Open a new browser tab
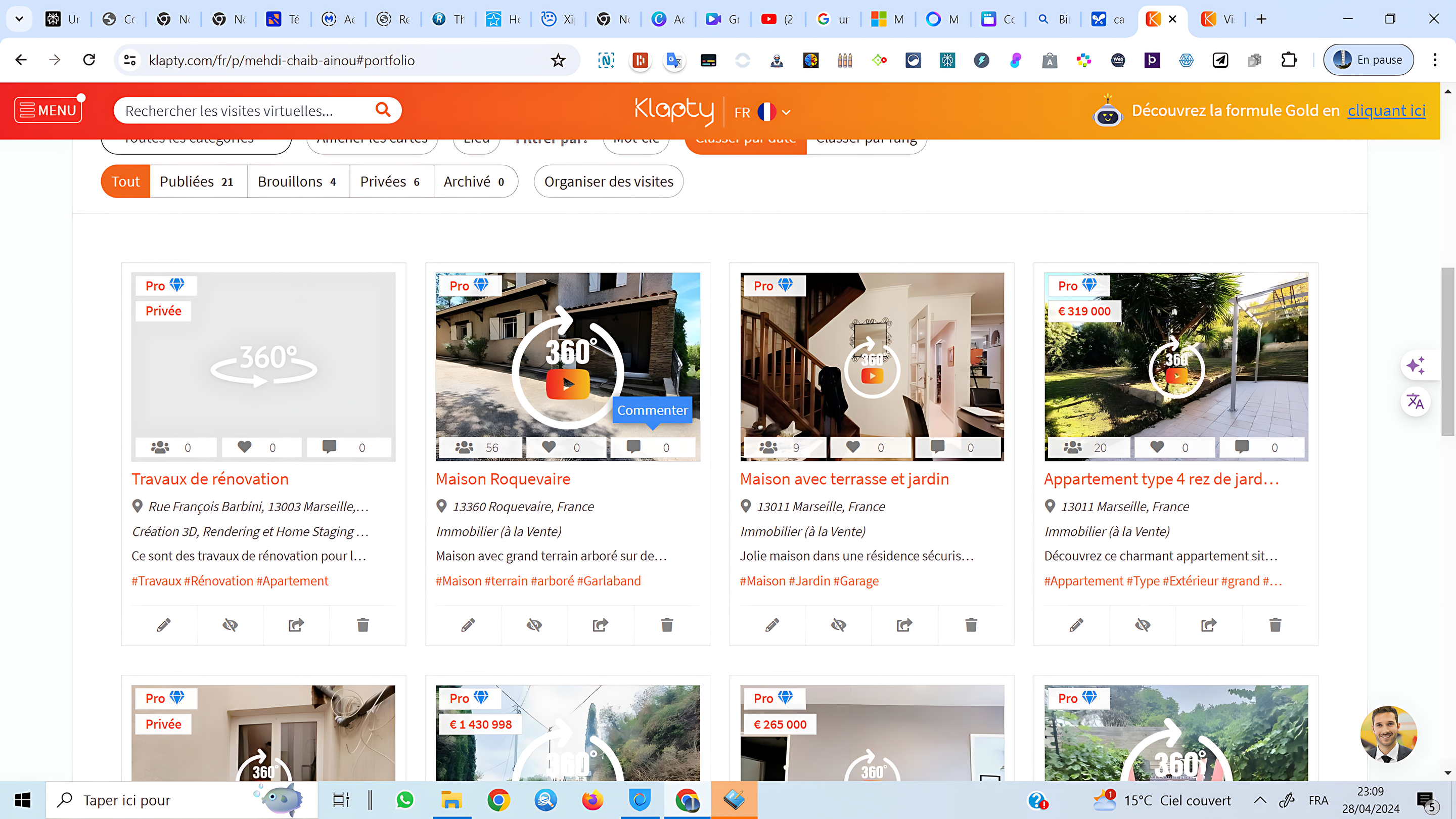The width and height of the screenshot is (1456, 819). [x=1261, y=19]
